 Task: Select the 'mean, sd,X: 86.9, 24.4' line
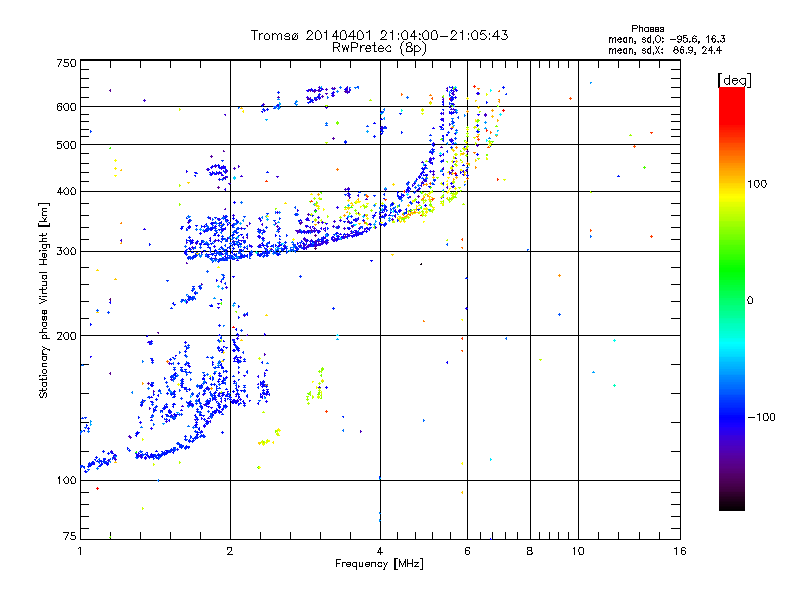665,50
